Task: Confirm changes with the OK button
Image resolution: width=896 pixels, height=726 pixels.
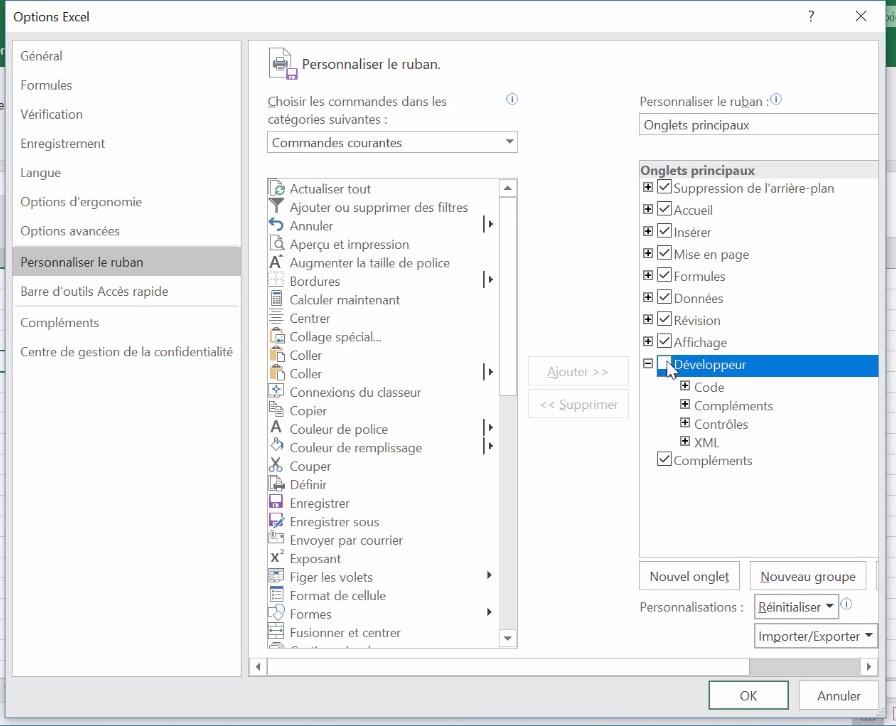Action: (x=748, y=695)
